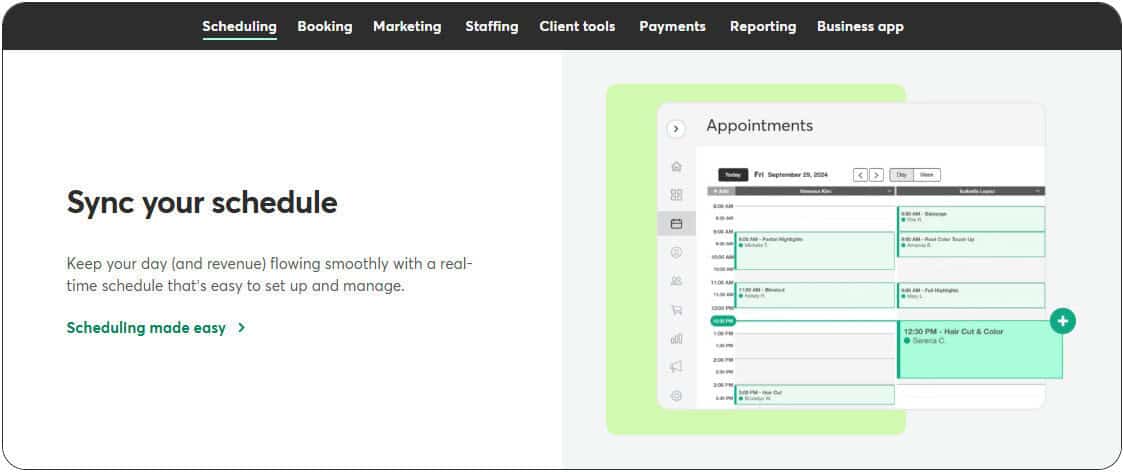1123x472 pixels.
Task: Click the Home icon in the sidebar
Action: pyautogui.click(x=676, y=166)
